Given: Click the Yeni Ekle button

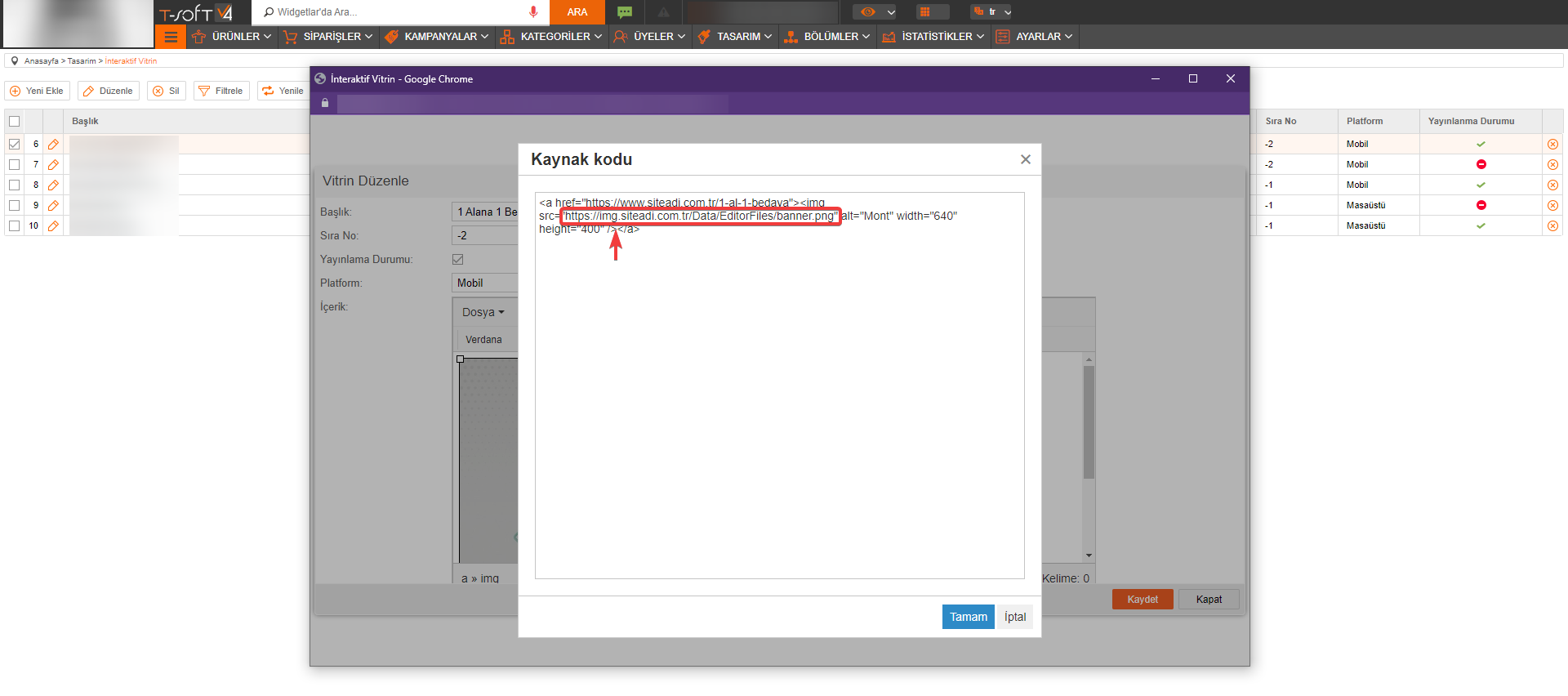Looking at the screenshot, I should coord(38,91).
